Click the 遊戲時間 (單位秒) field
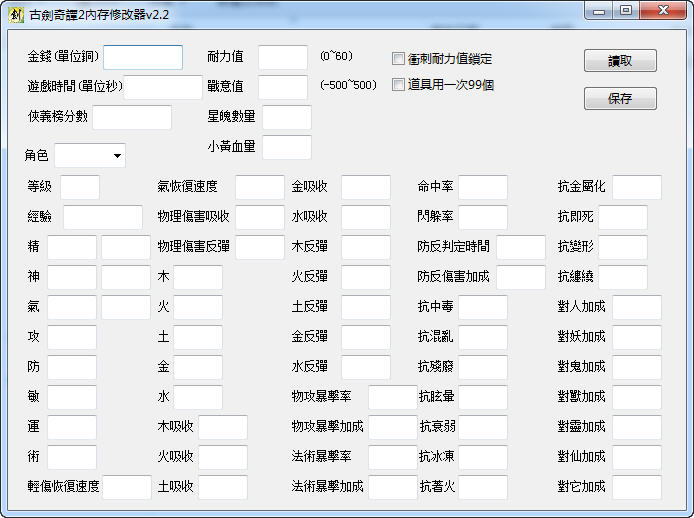This screenshot has height=518, width=694. pyautogui.click(x=164, y=87)
